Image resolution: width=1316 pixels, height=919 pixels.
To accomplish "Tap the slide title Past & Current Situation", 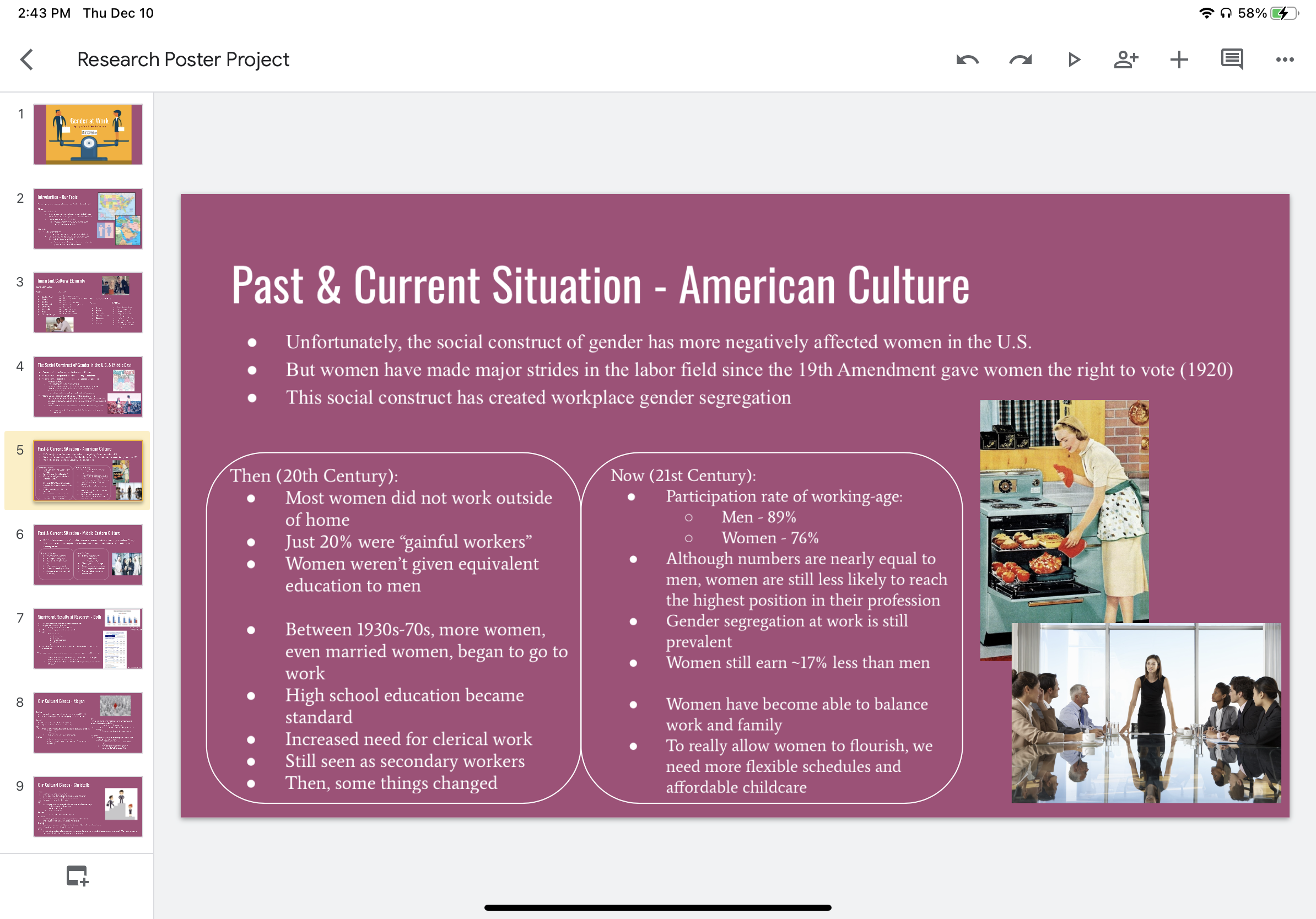I will 600,285.
